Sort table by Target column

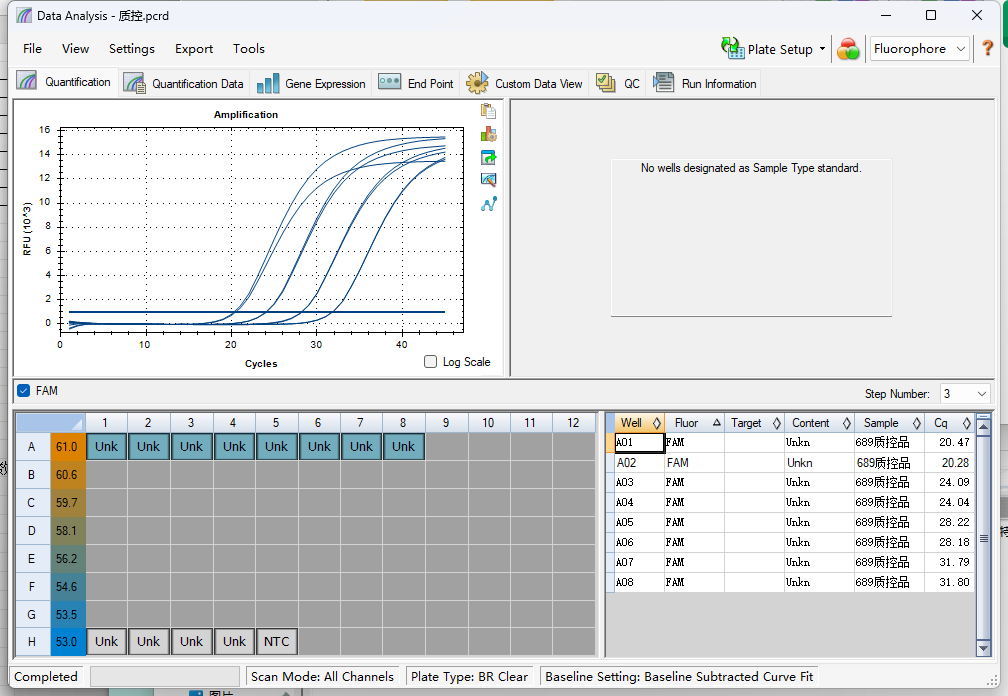coord(754,423)
